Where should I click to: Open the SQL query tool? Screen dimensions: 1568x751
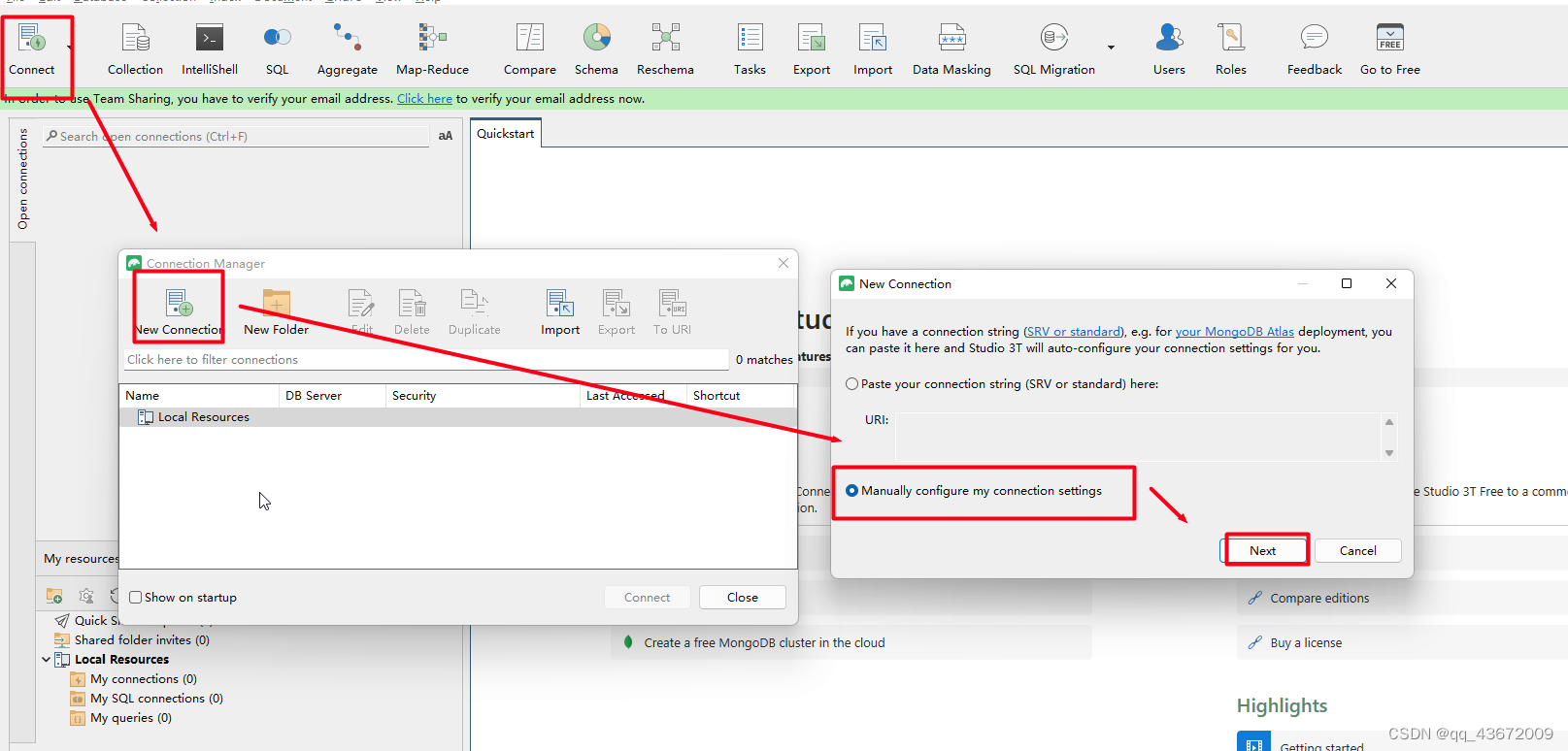click(278, 50)
